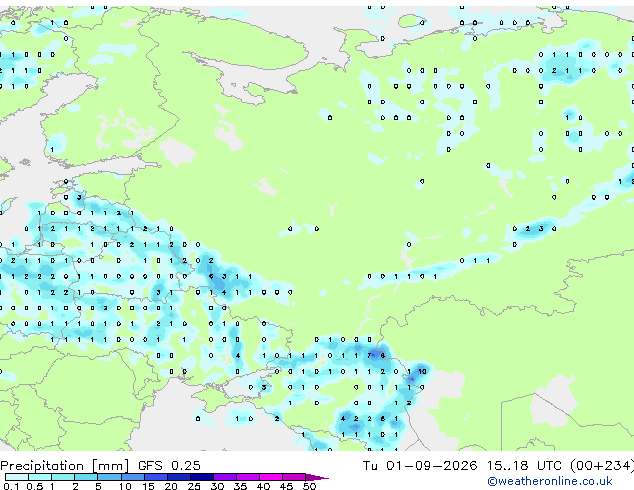Click the 2–5 mm legend color swatch

(x=86, y=477)
